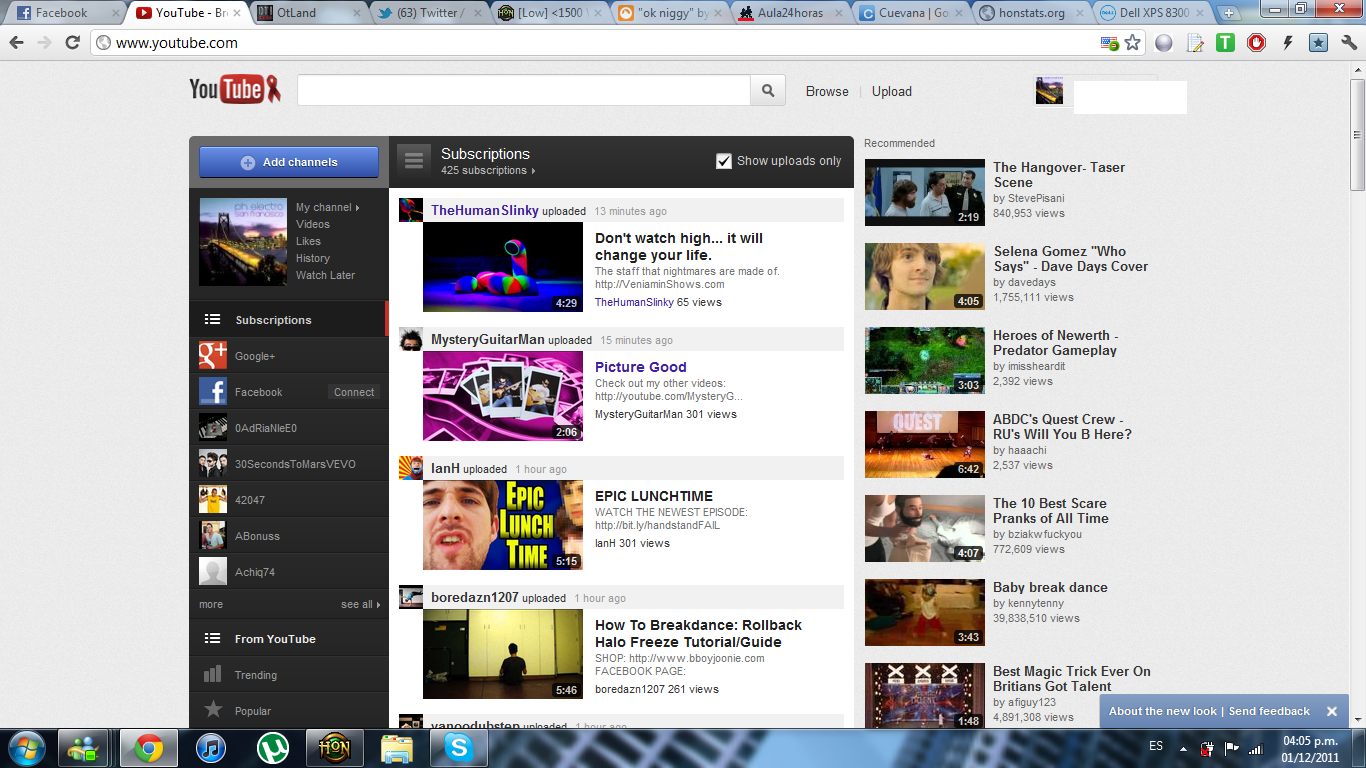Show hidden system tray icons
This screenshot has height=768, width=1366.
pyautogui.click(x=1183, y=748)
